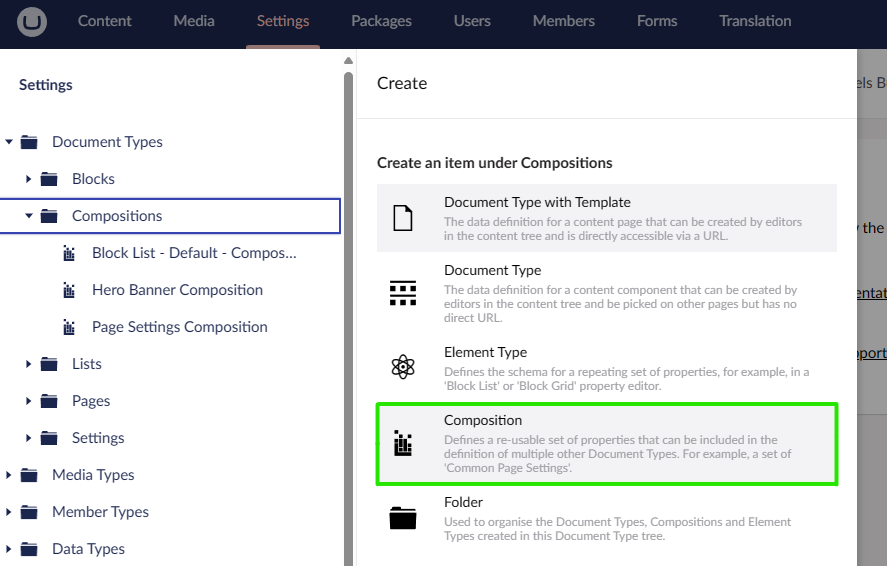Select the Blocks tree item
This screenshot has height=566, width=887.
pos(93,179)
